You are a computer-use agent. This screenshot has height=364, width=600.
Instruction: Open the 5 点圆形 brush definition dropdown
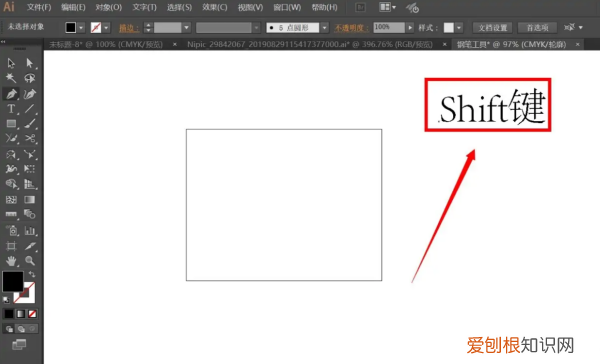click(325, 28)
